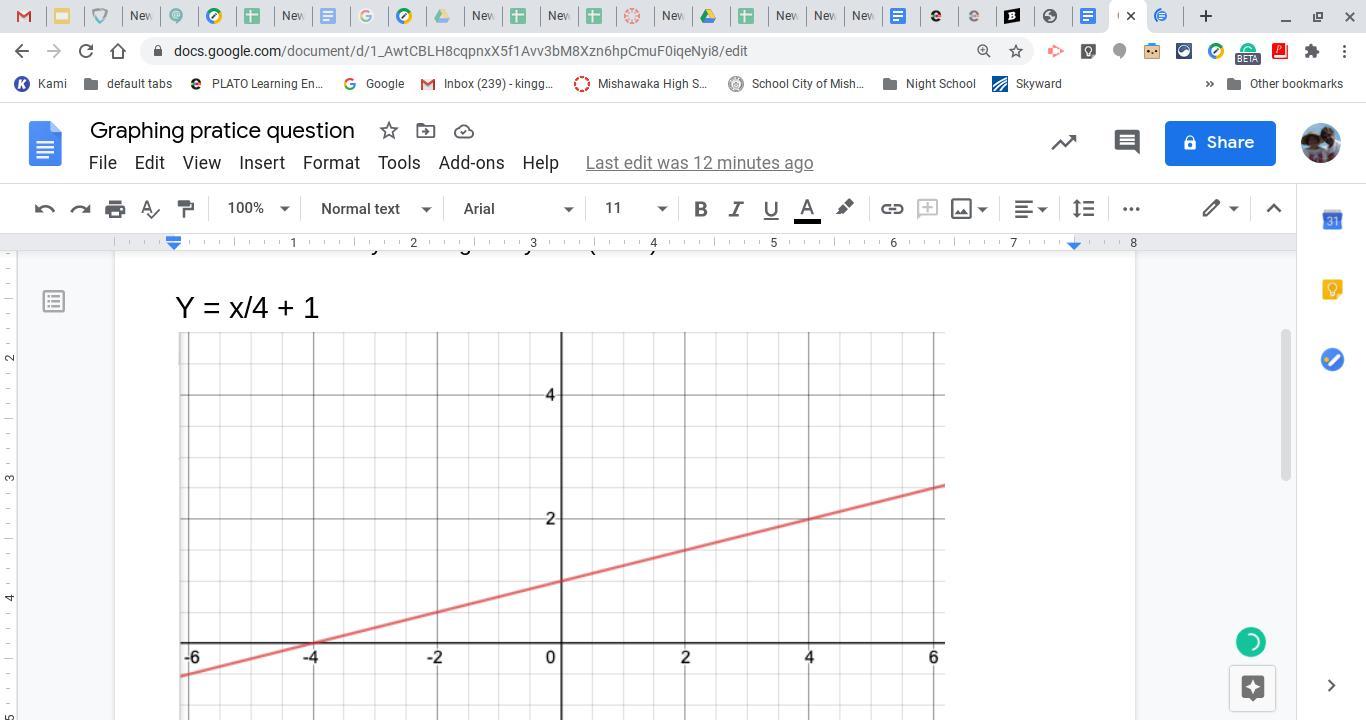Hide the side panel with arrow
Viewport: 1366px width, 720px height.
(x=1331, y=686)
